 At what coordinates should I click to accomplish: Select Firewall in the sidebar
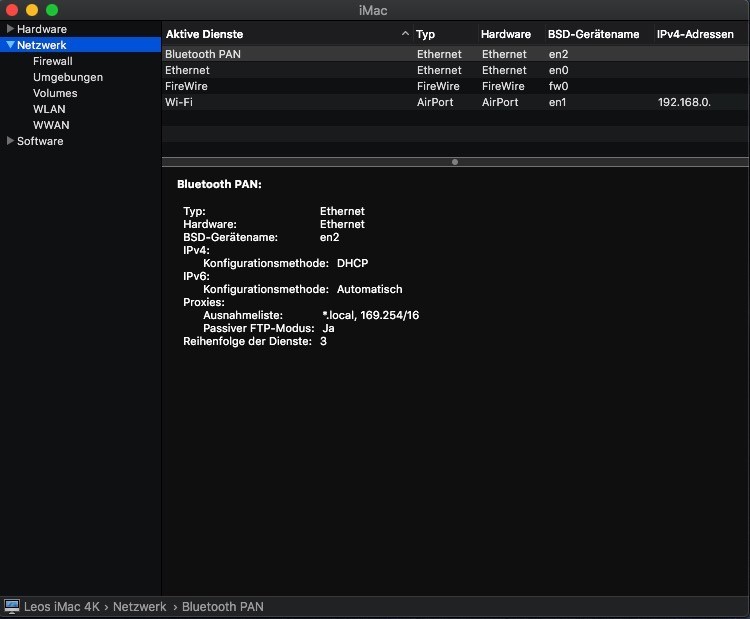click(x=52, y=61)
